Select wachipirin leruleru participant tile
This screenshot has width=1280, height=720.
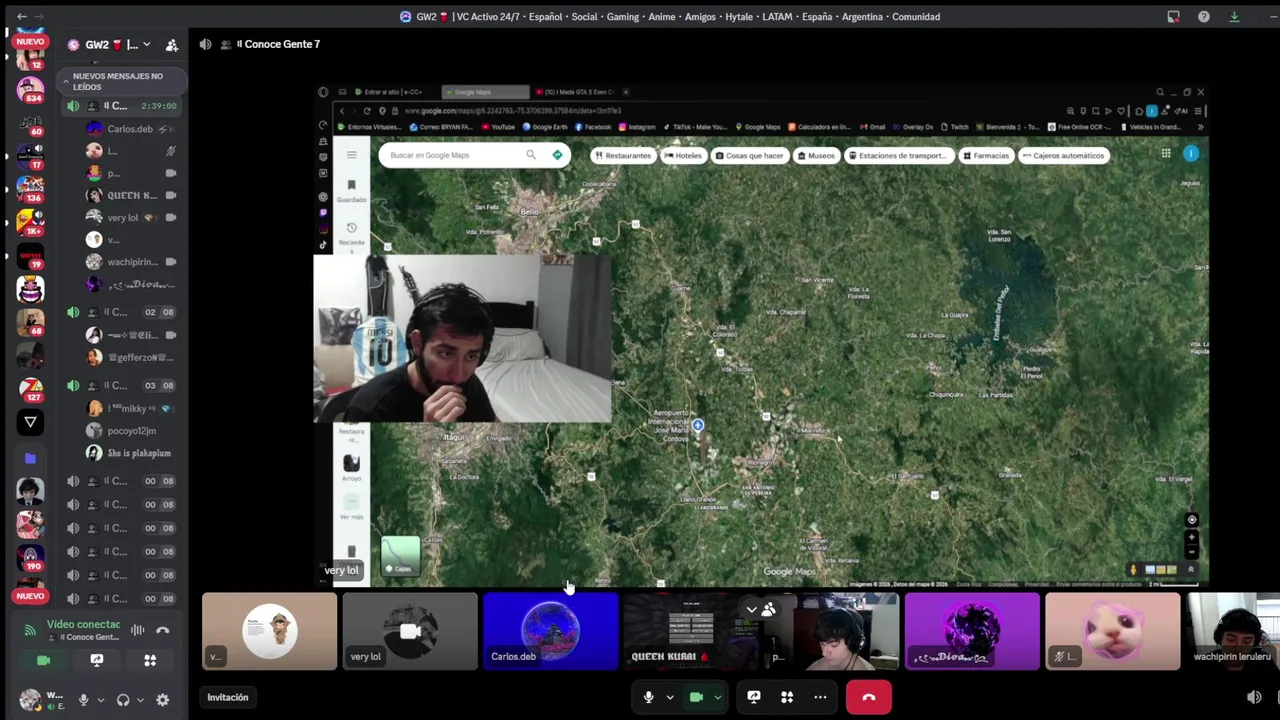point(1233,631)
